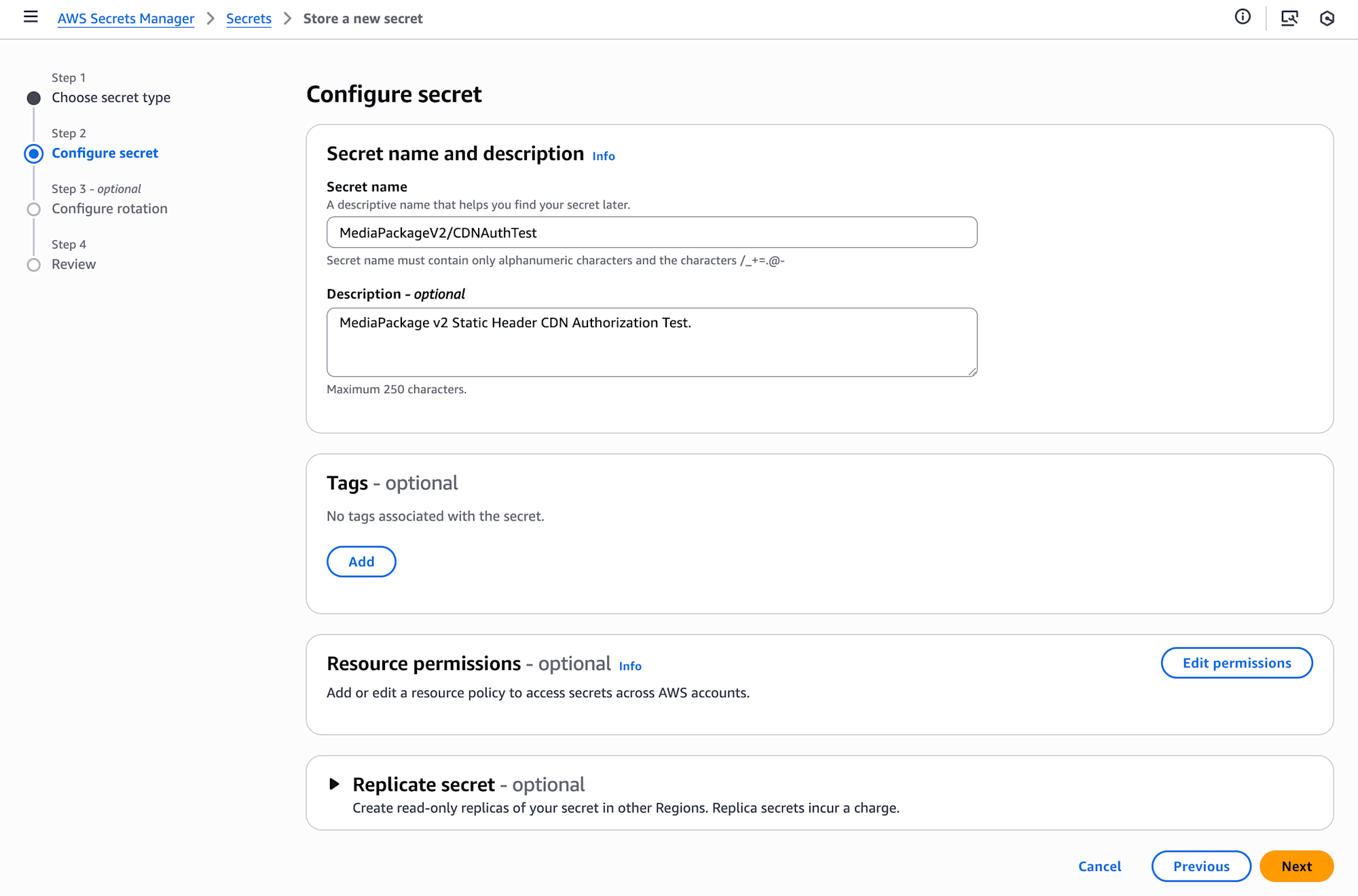Open the hamburger navigation menu
Viewport: 1358px width, 896px height.
31,17
